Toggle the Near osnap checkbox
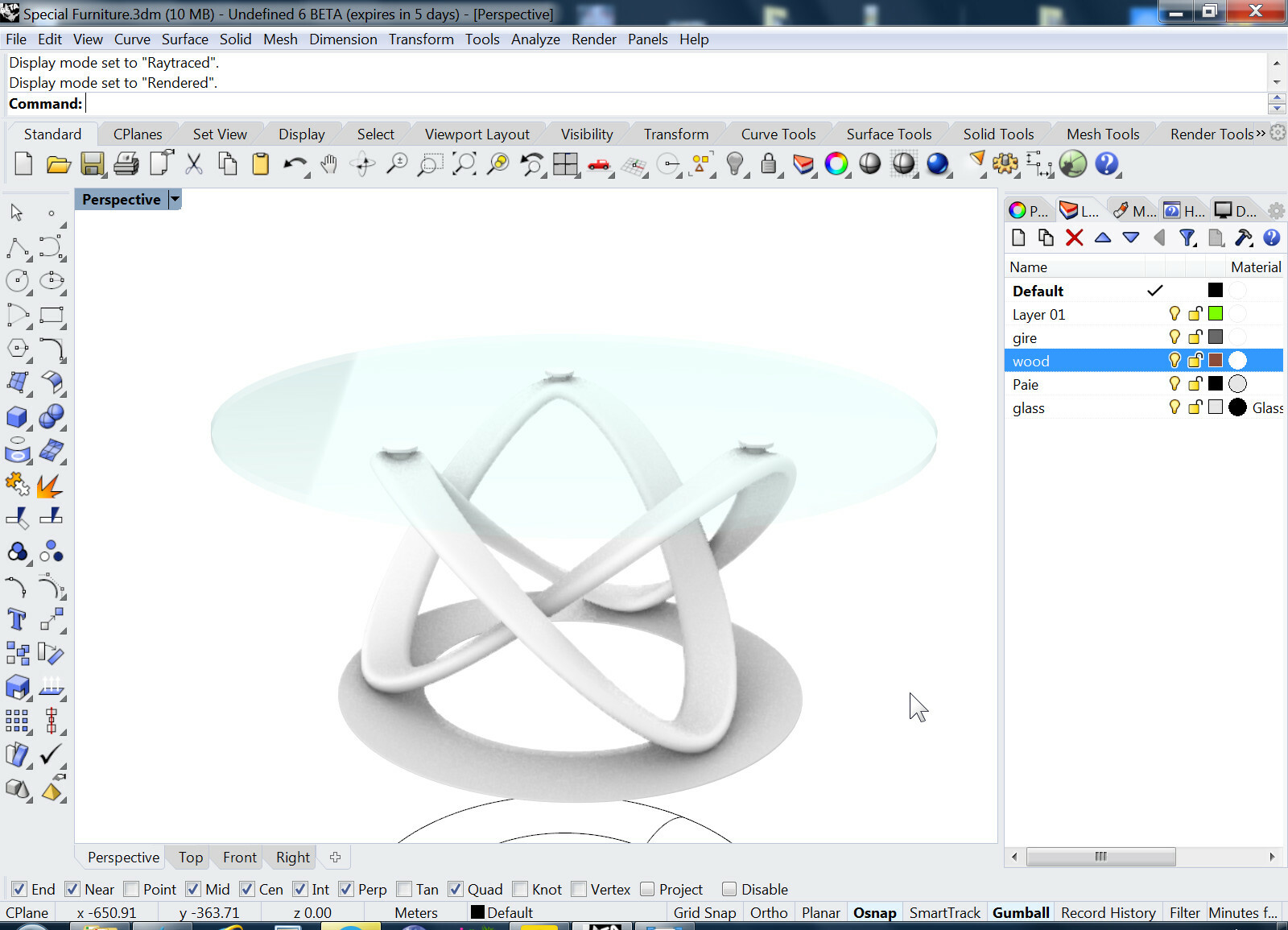This screenshot has width=1288, height=930. (72, 889)
